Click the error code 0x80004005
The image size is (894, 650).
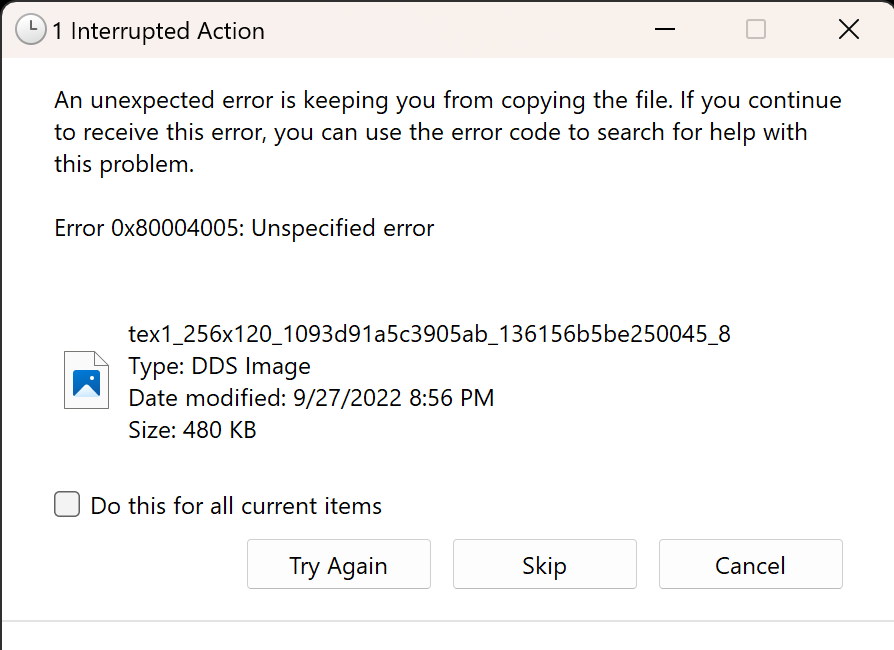(x=177, y=228)
